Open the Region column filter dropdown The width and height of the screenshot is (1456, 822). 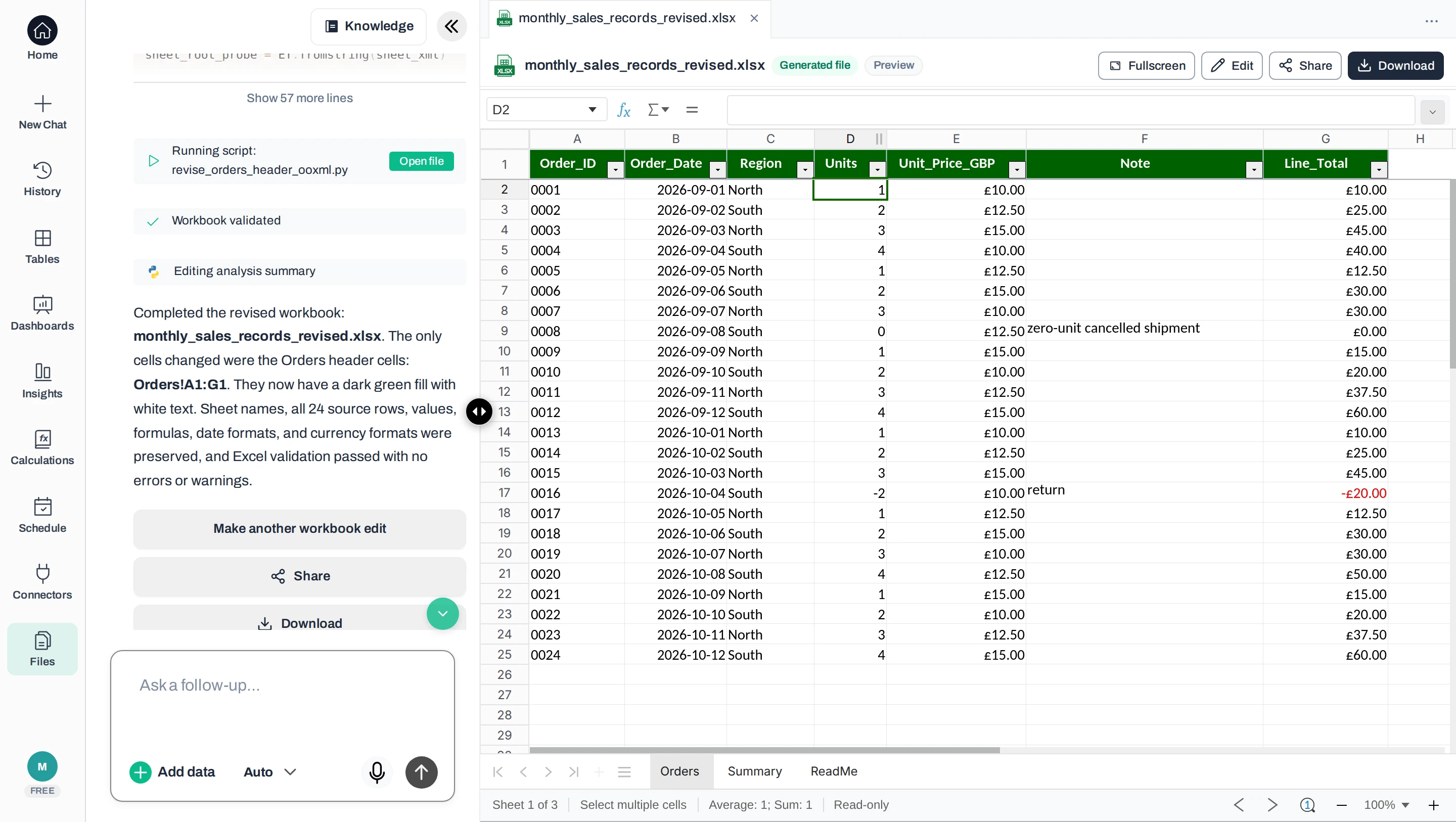805,169
